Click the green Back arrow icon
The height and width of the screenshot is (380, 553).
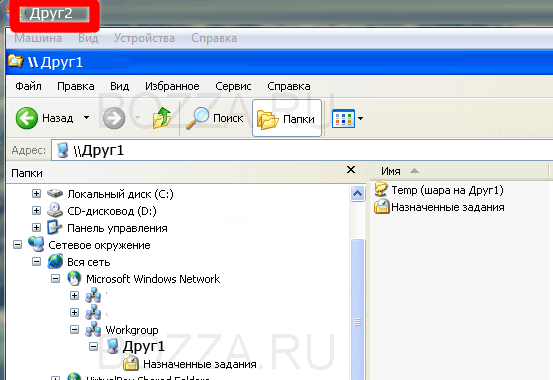(26, 118)
